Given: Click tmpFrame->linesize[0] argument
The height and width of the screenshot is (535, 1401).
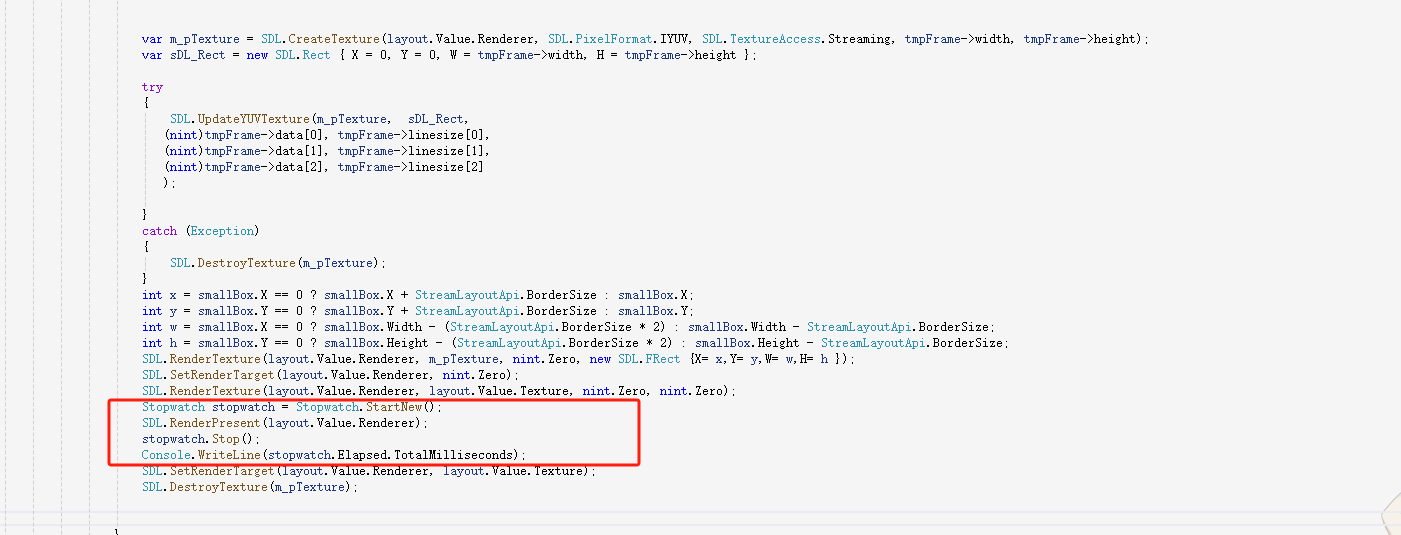Looking at the screenshot, I should (411, 135).
